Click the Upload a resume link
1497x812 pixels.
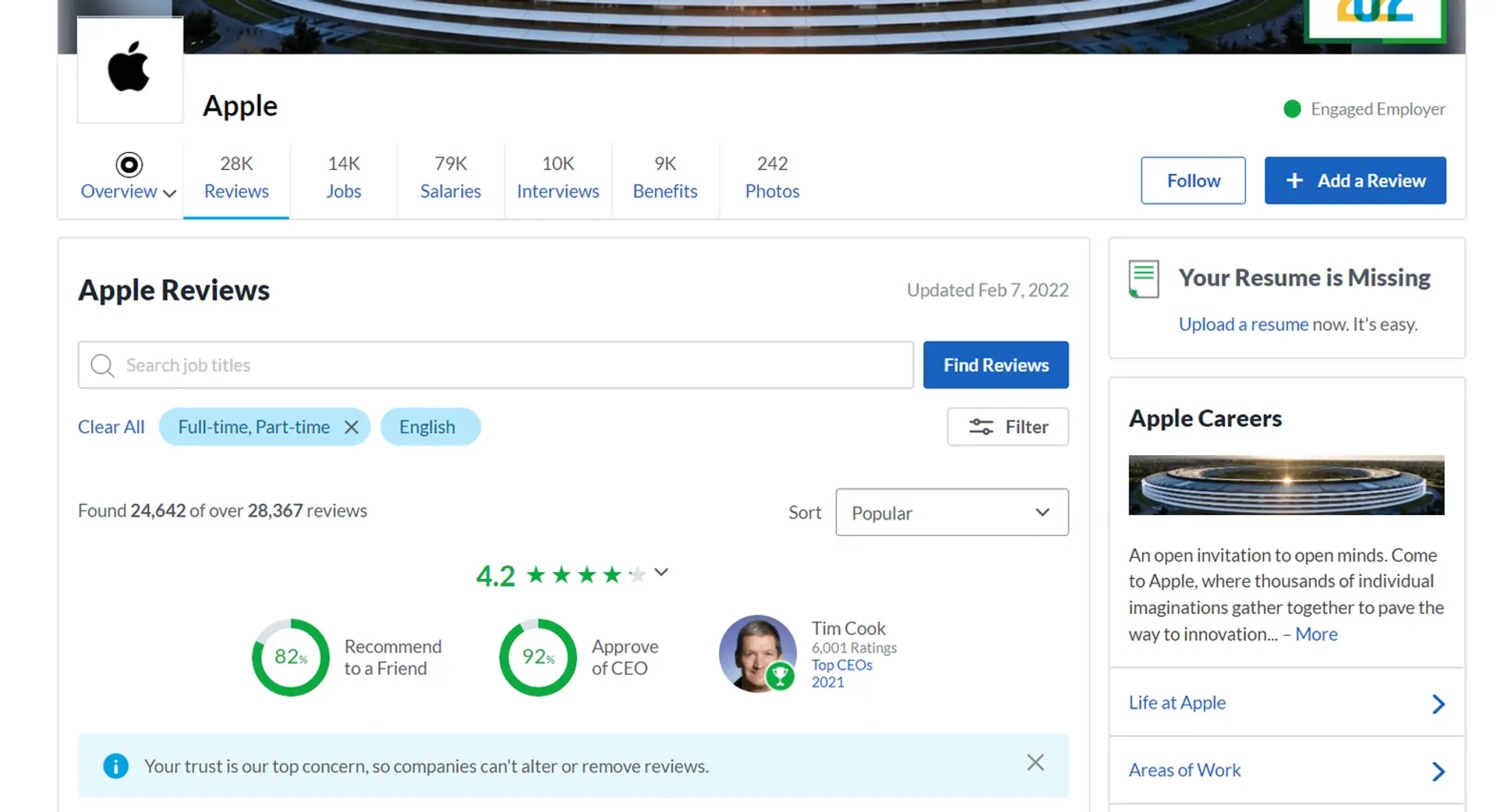click(x=1243, y=324)
